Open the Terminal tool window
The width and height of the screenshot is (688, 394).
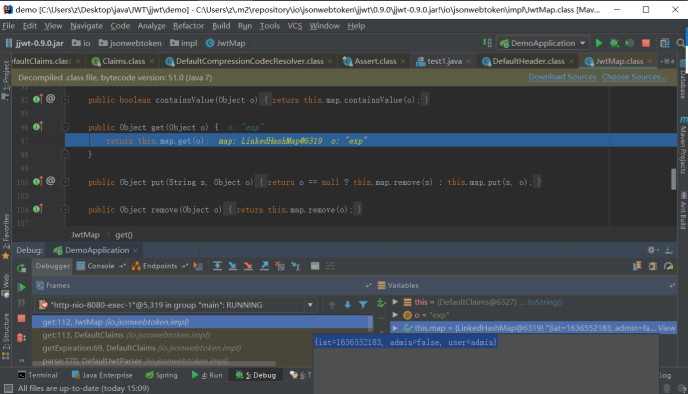[x=38, y=375]
